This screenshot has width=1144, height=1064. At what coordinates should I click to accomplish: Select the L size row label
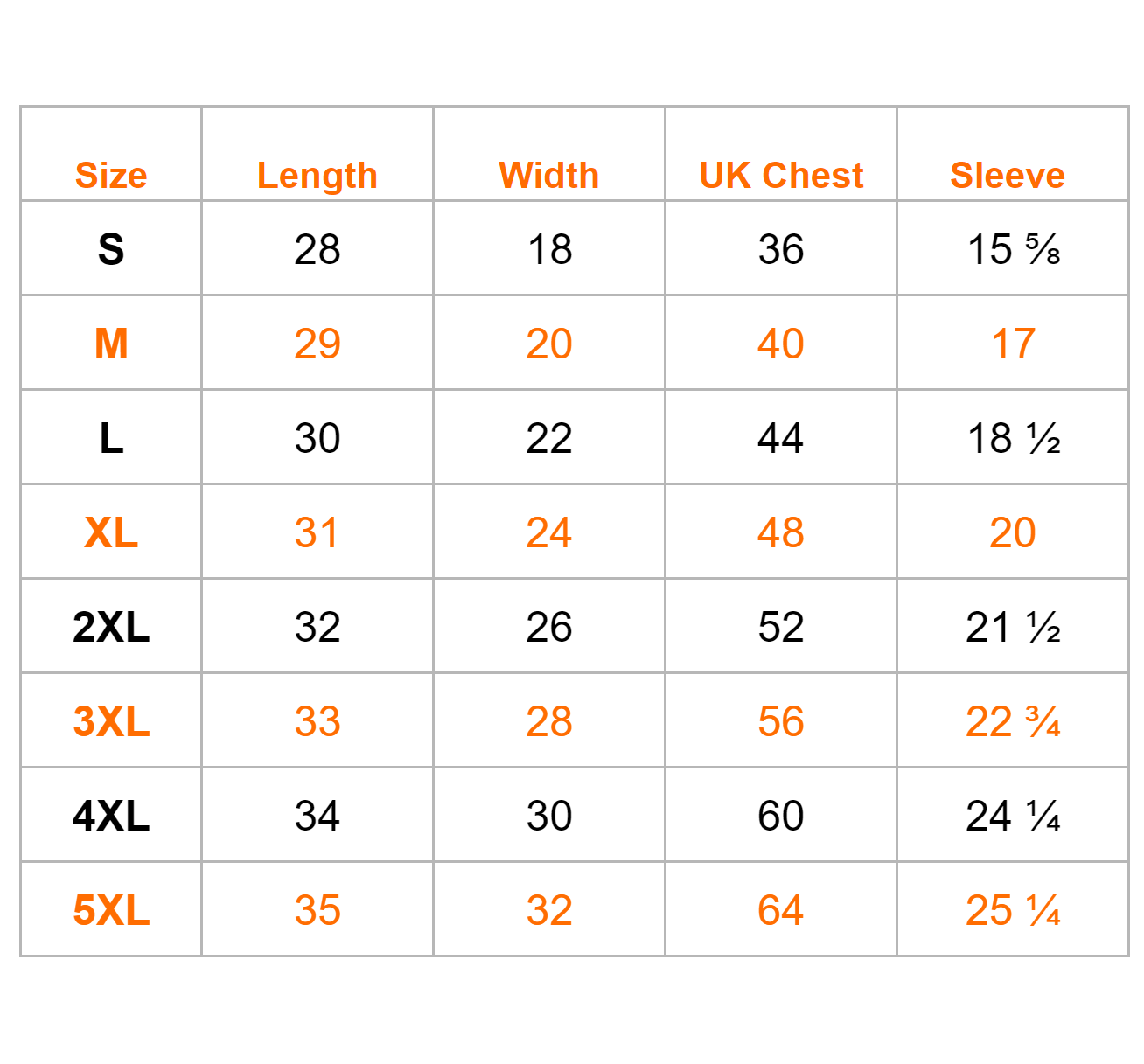click(111, 438)
